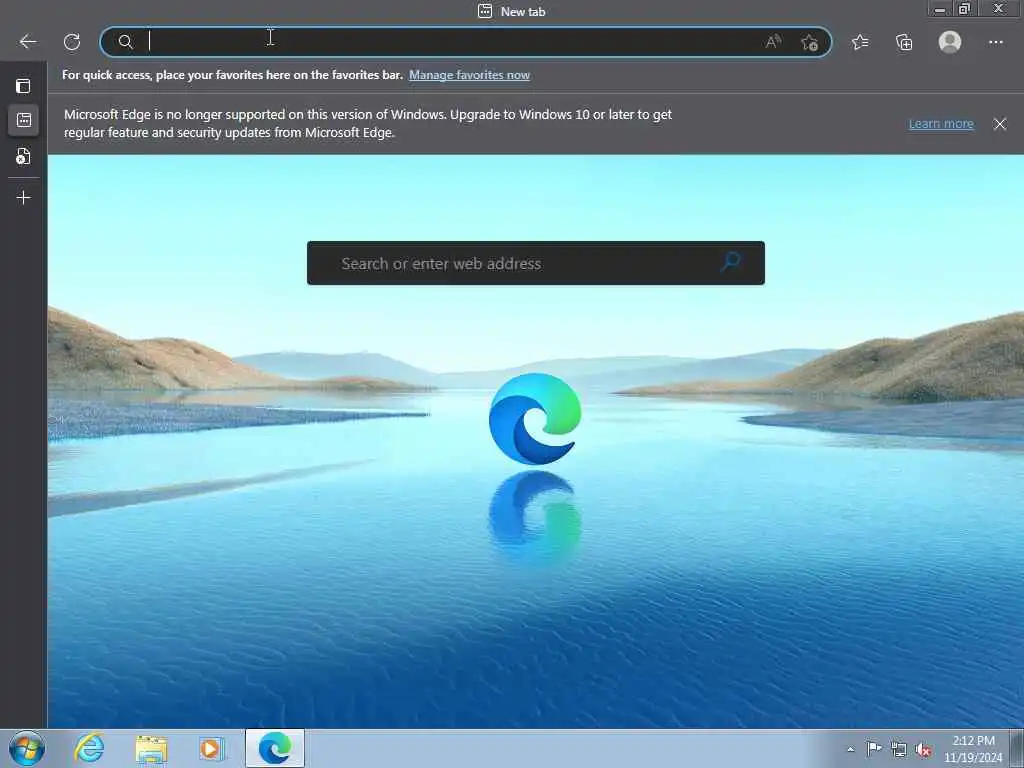
Task: Go back using the back arrow
Action: click(x=28, y=42)
